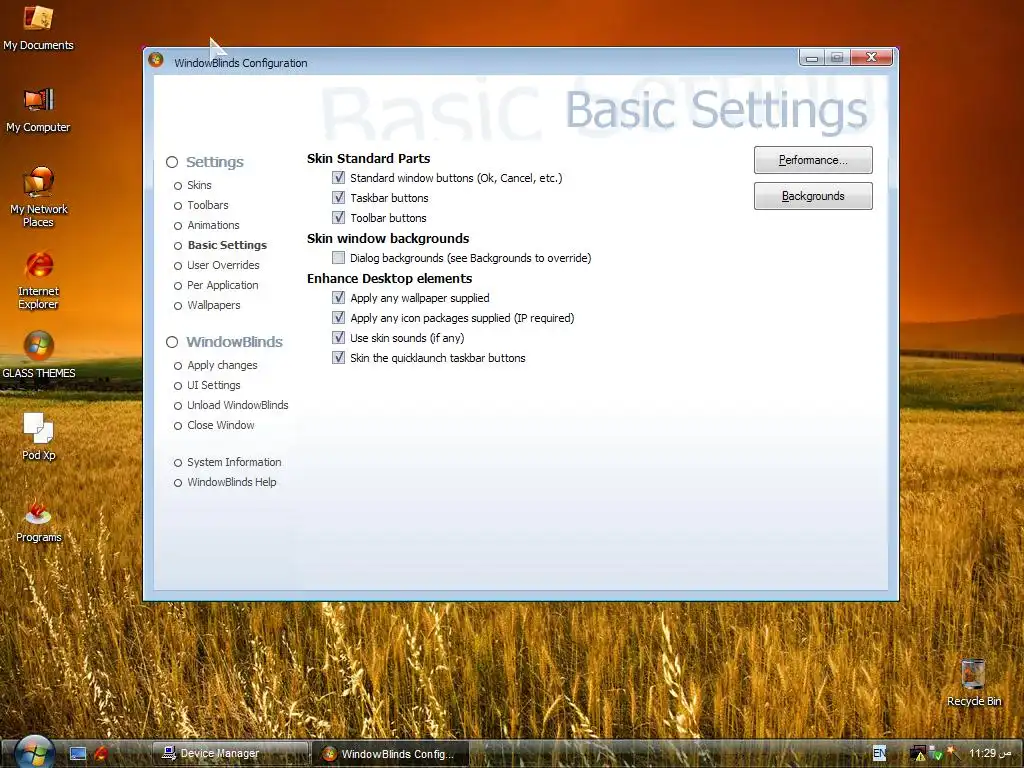Click the WindowBlinds title bar icon
The image size is (1024, 768).
(156, 60)
